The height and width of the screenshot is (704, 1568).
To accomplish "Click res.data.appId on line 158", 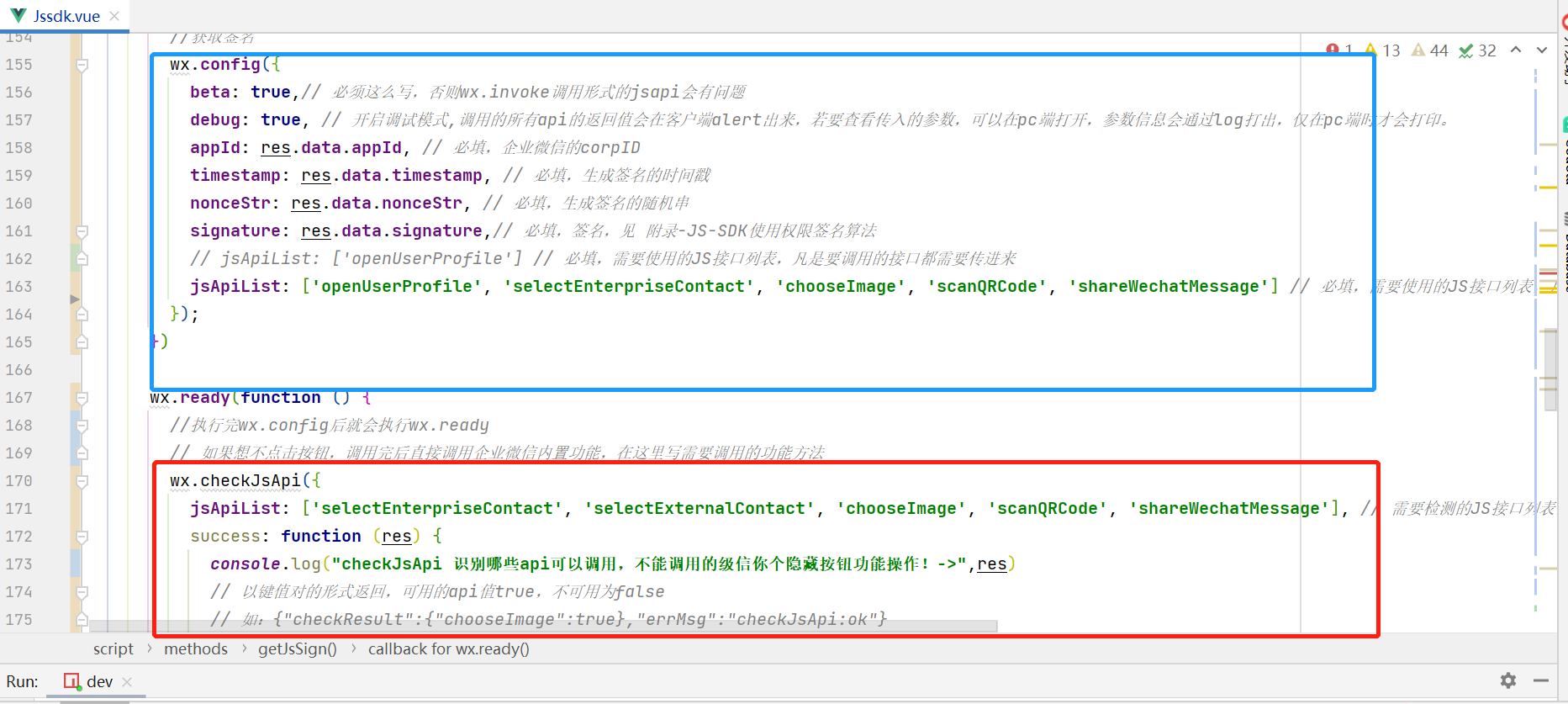I will (331, 148).
